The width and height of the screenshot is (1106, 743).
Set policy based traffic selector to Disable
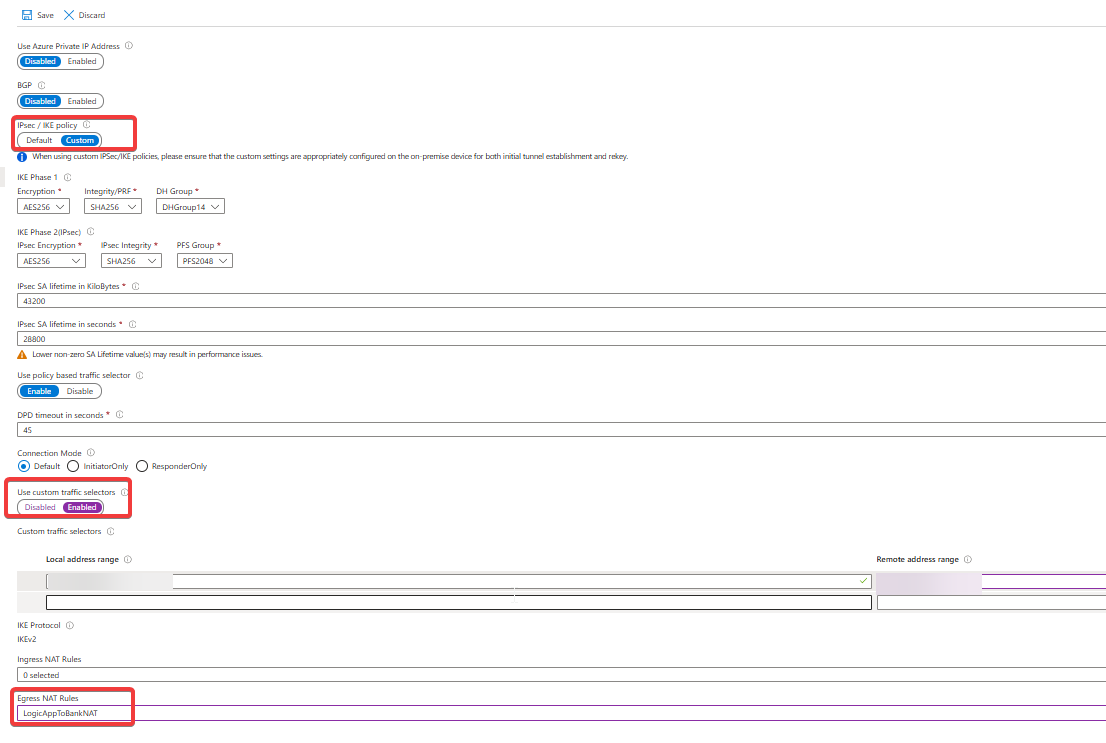coord(80,392)
